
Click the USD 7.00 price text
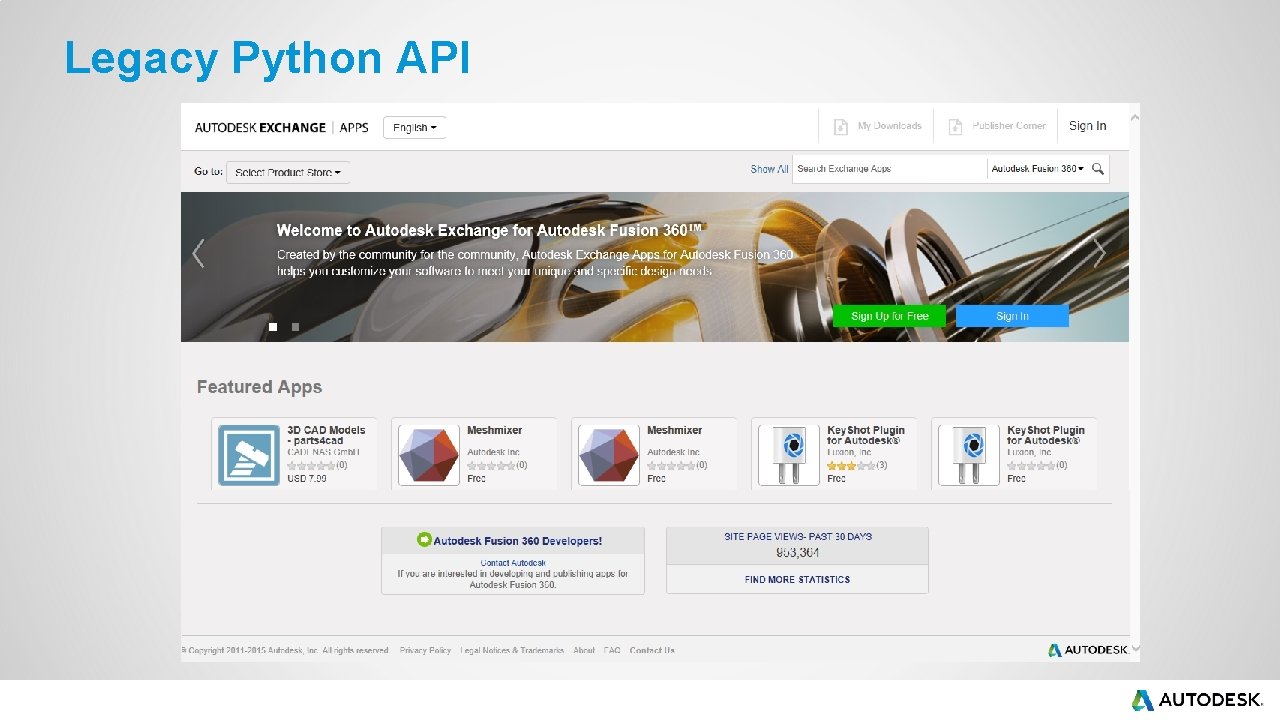(307, 479)
